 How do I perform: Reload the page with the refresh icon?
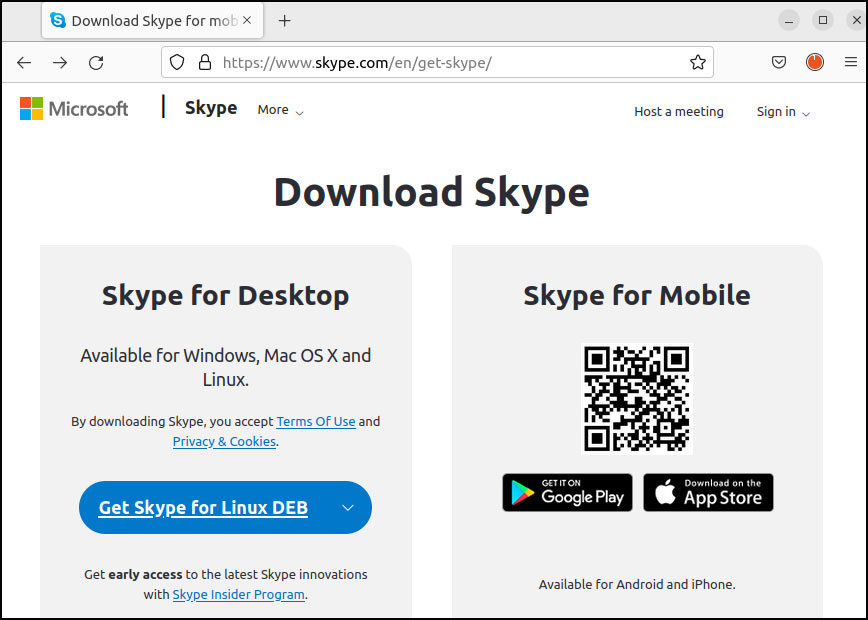[96, 63]
